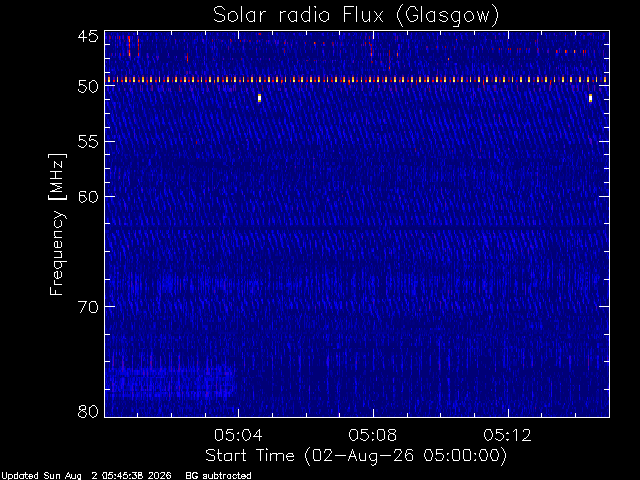Select the 45 MHz axis label
The height and width of the screenshot is (480, 640).
tap(88, 36)
